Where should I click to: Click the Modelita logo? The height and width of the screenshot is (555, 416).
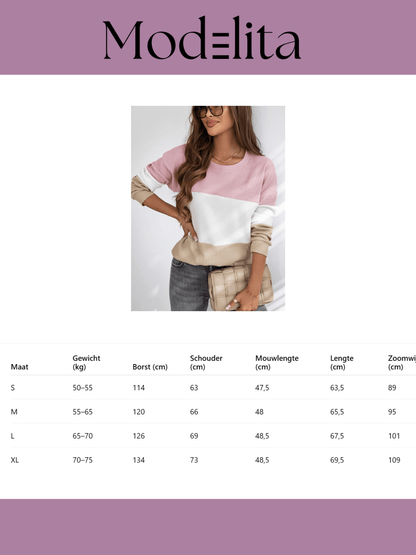[x=202, y=38]
